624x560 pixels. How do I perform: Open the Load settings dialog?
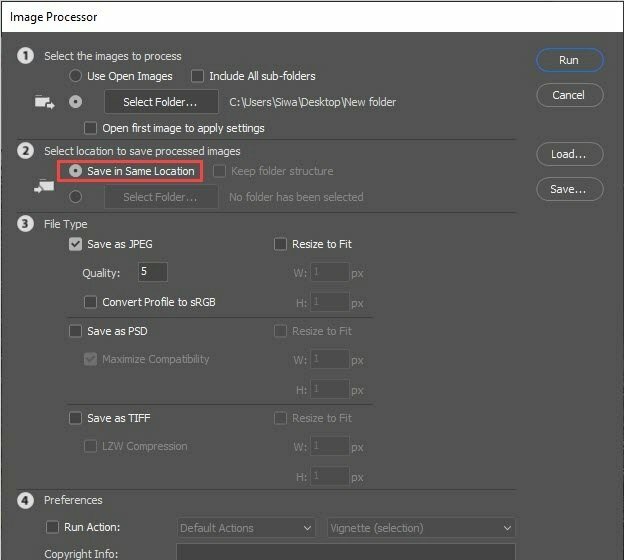tap(569, 154)
